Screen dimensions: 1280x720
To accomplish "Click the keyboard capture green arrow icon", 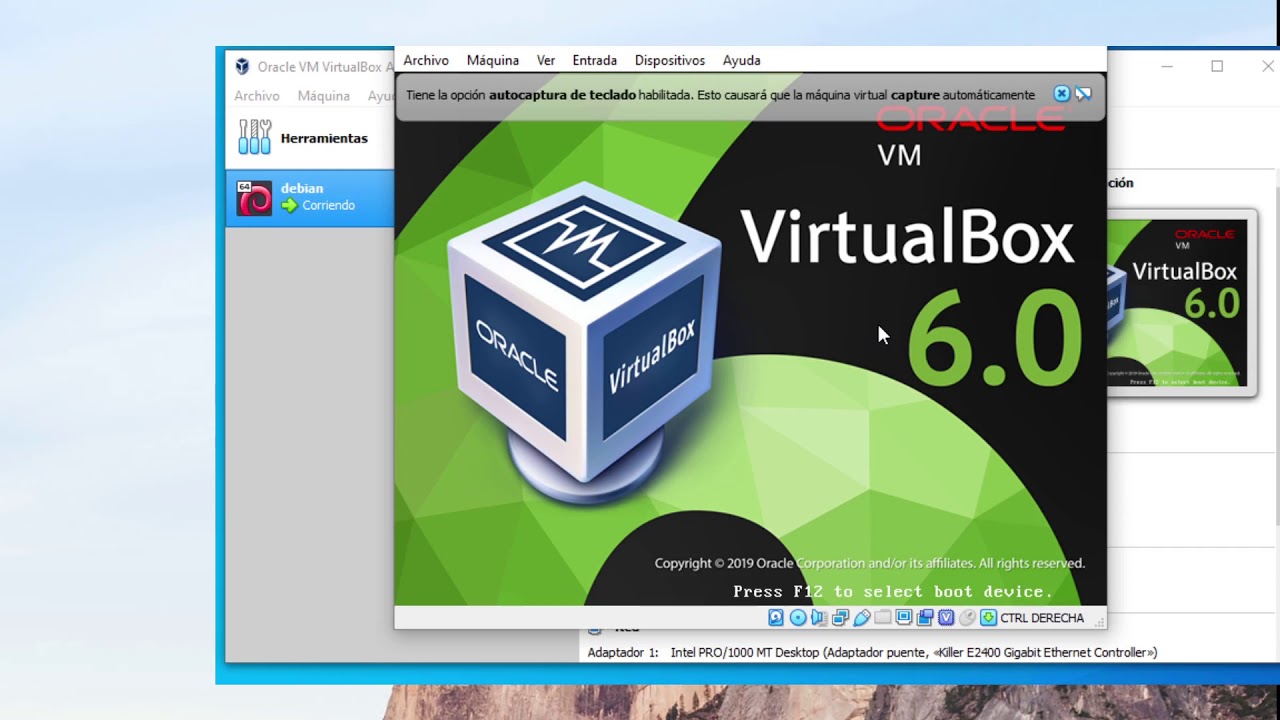I will point(989,618).
